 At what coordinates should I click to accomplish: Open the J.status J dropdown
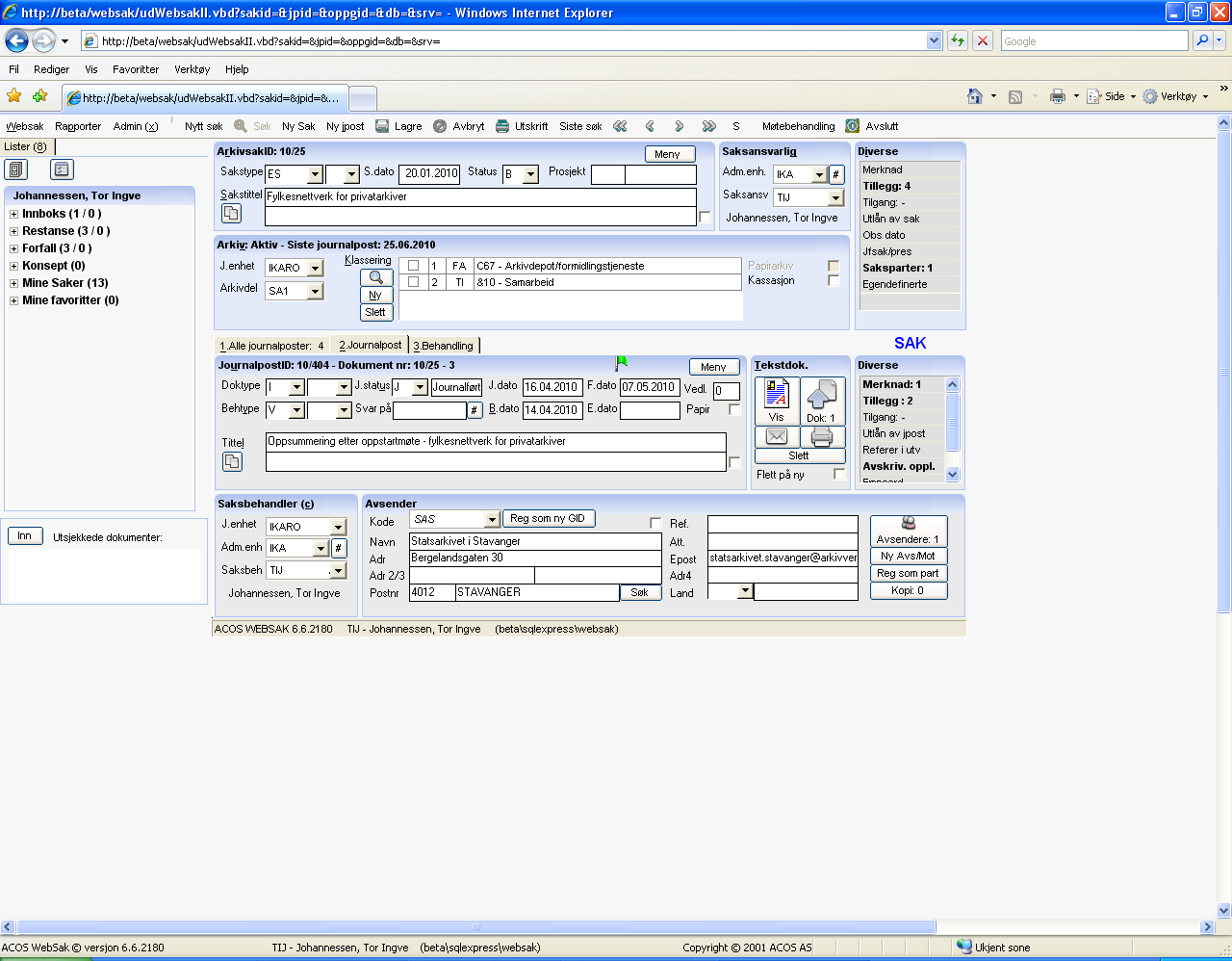click(x=420, y=387)
